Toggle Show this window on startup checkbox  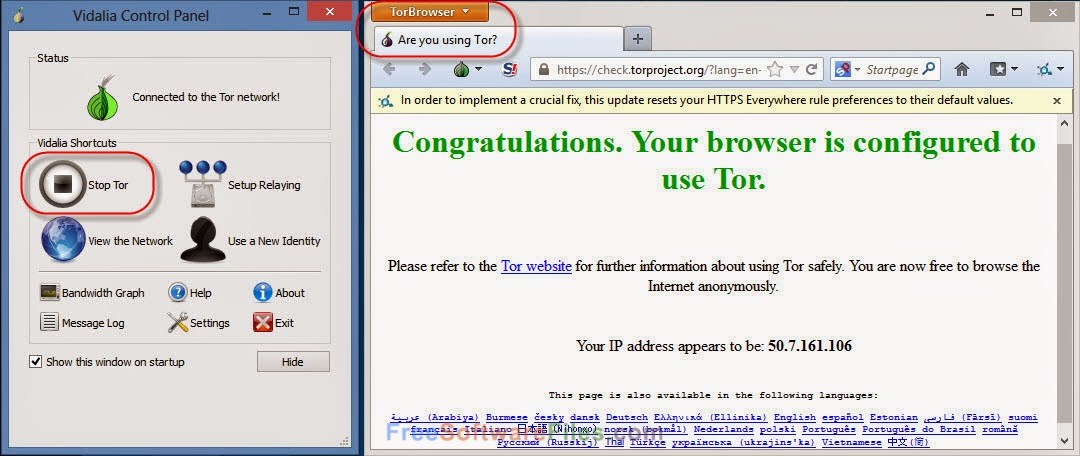(x=36, y=361)
